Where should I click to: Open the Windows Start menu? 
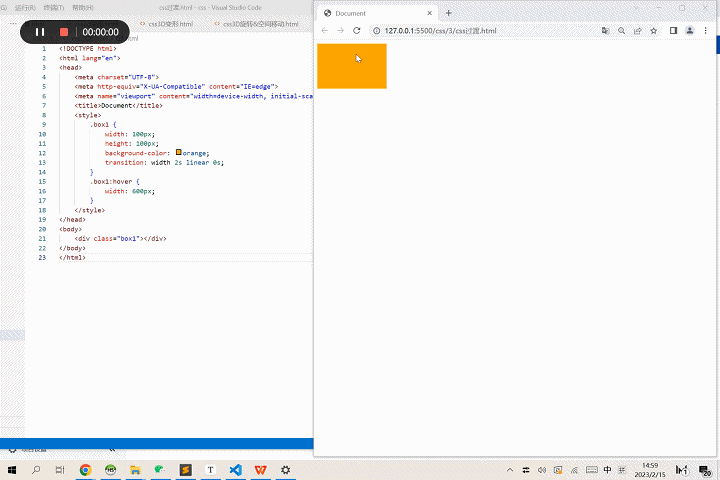pos(12,470)
